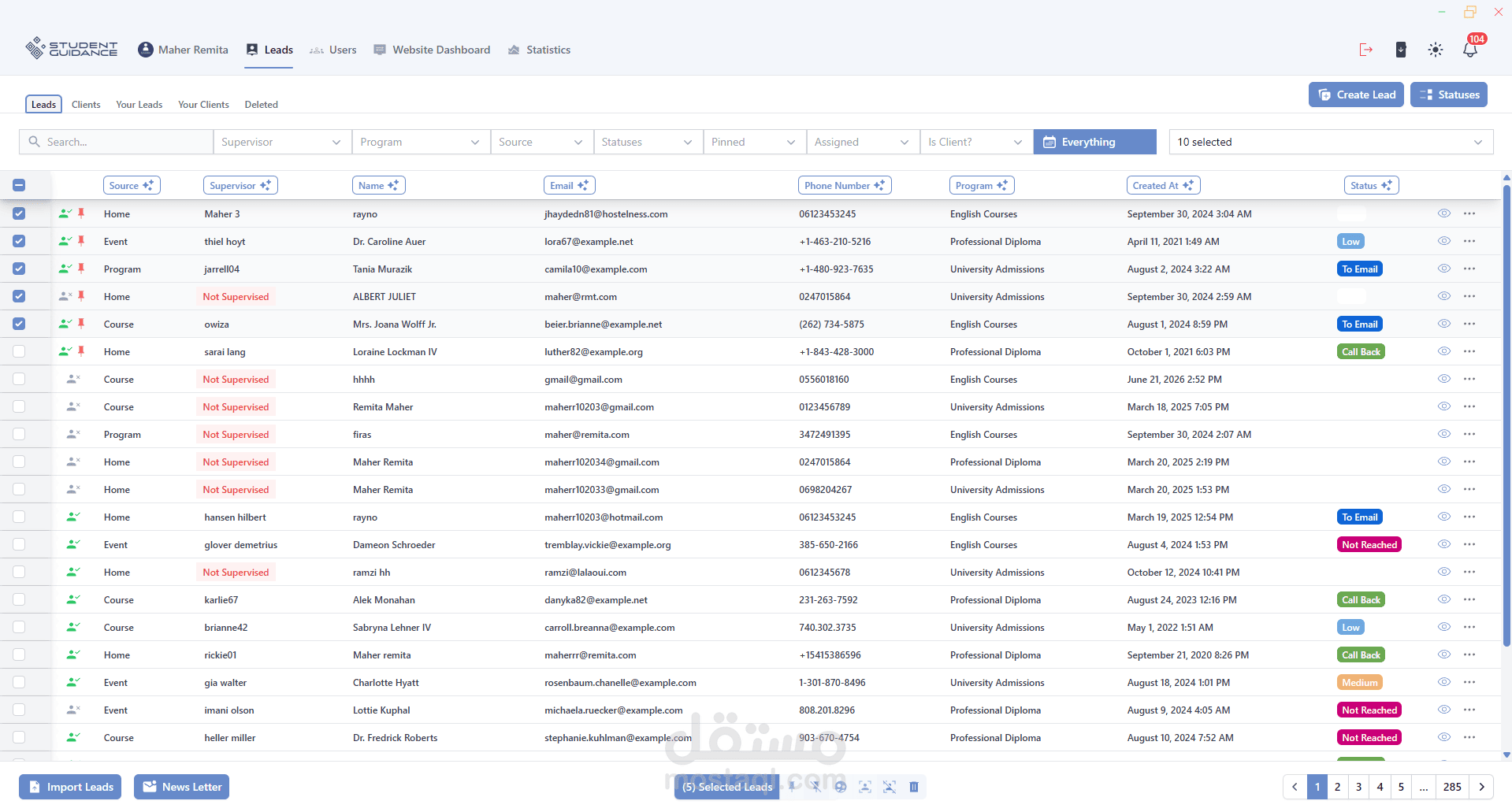Image resolution: width=1512 pixels, height=812 pixels.
Task: Toggle the select-all checkbox in the table header
Action: click(x=19, y=185)
